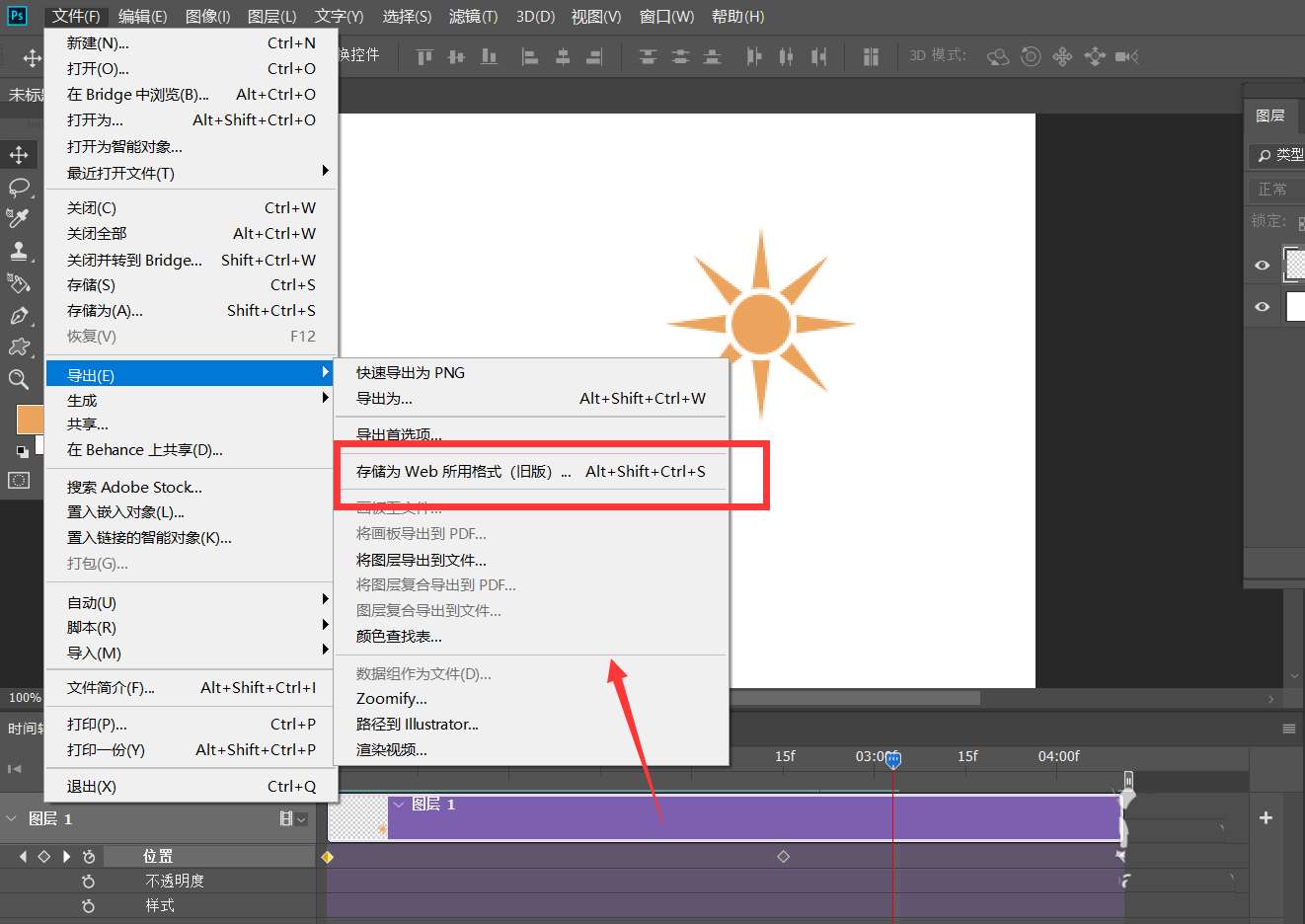1305x924 pixels.
Task: Hide the top layer via eye icon
Action: (1262, 265)
